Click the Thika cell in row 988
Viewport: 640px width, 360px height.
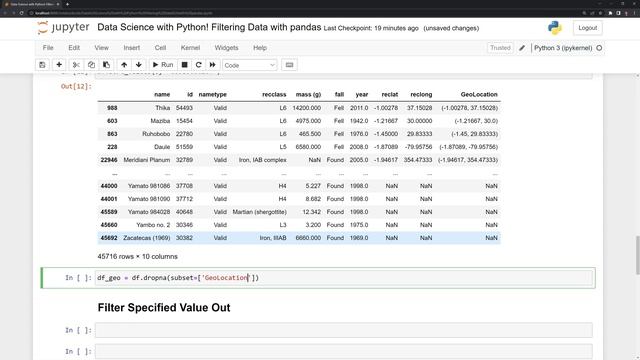(x=162, y=108)
